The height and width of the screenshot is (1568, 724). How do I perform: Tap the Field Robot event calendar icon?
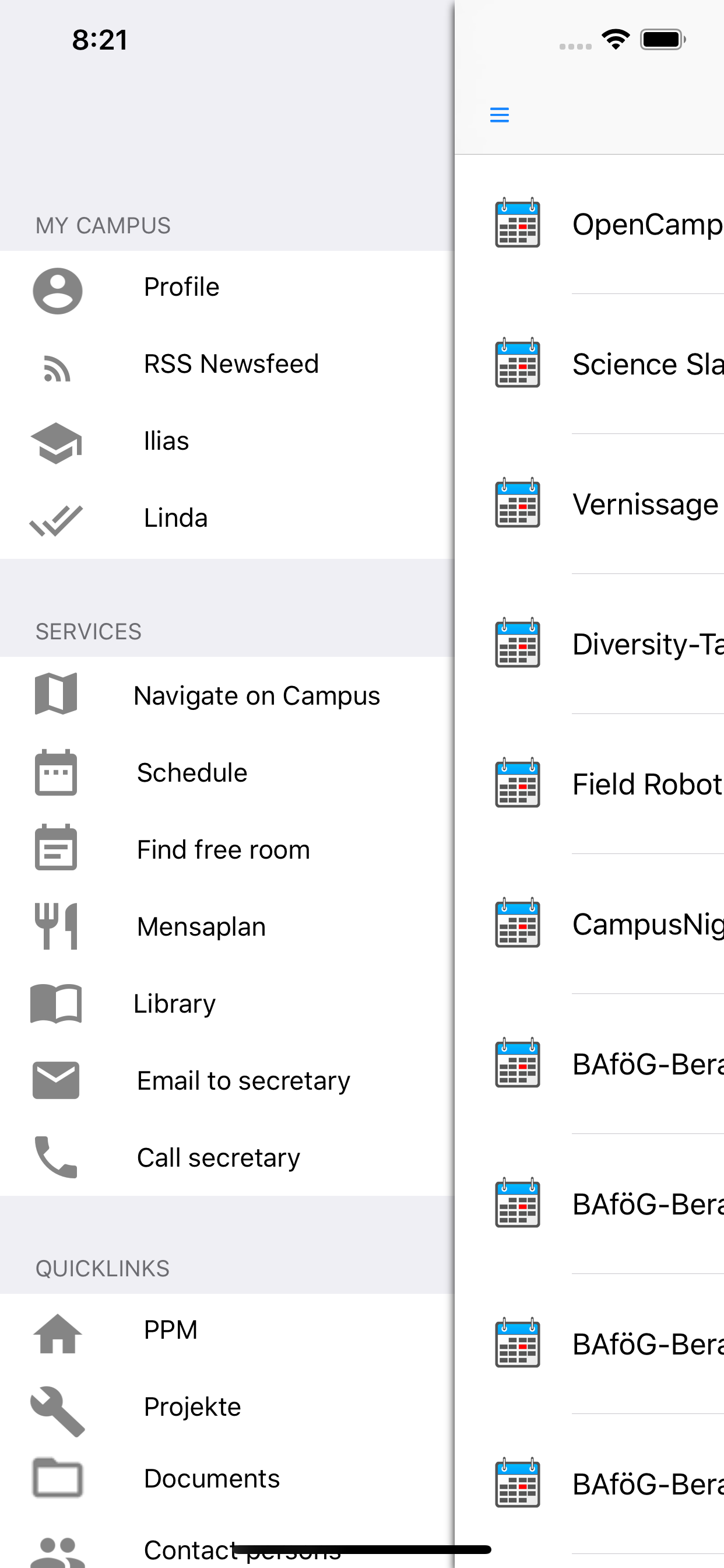(x=517, y=783)
